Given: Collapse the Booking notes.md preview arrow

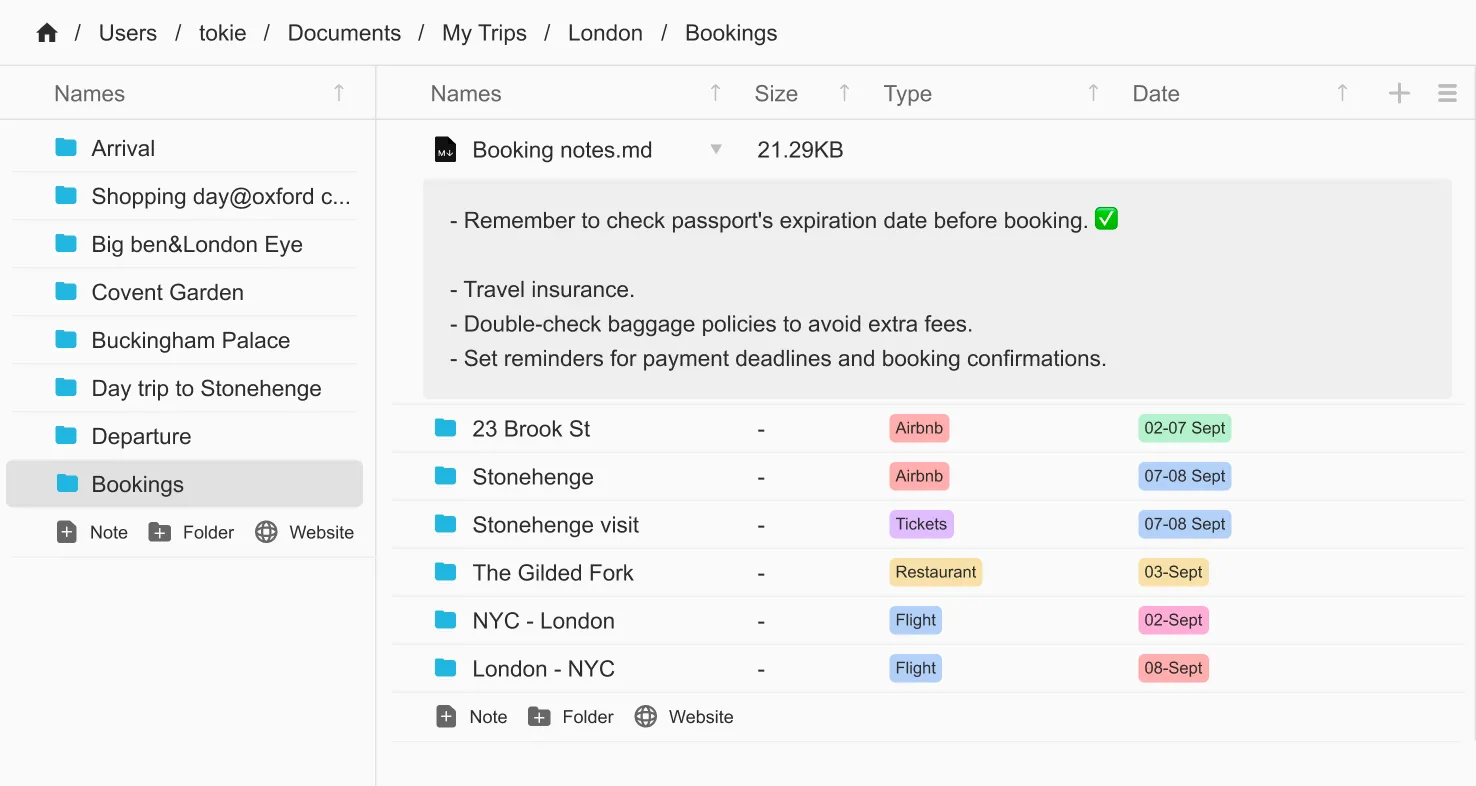Looking at the screenshot, I should [716, 150].
